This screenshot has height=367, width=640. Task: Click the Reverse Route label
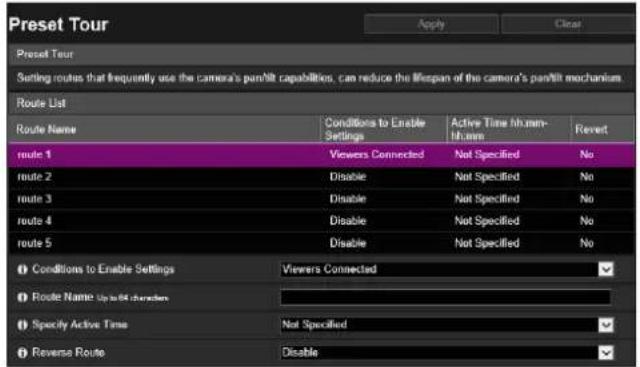click(69, 353)
